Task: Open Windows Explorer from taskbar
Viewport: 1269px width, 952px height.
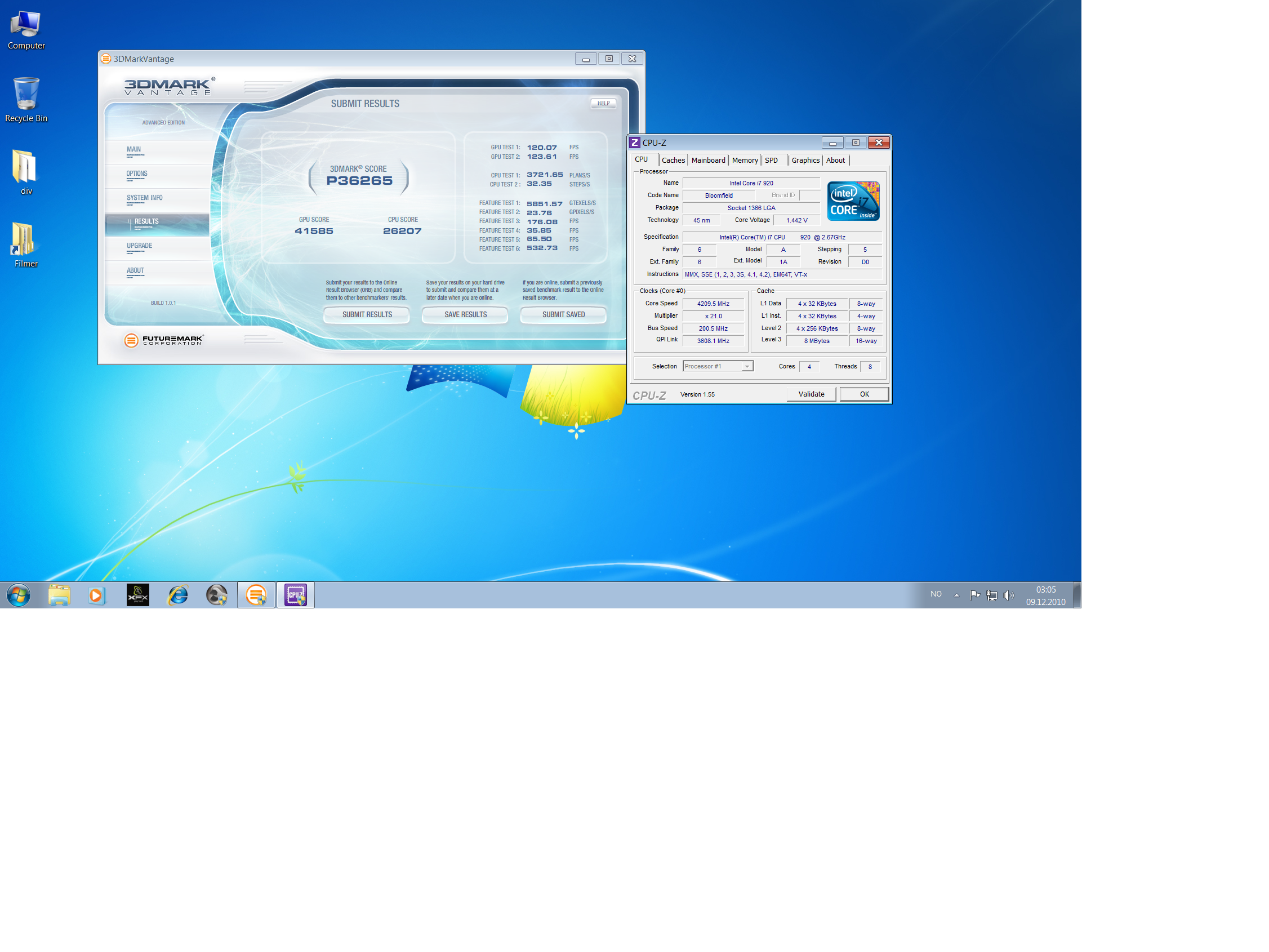Action: pos(59,595)
